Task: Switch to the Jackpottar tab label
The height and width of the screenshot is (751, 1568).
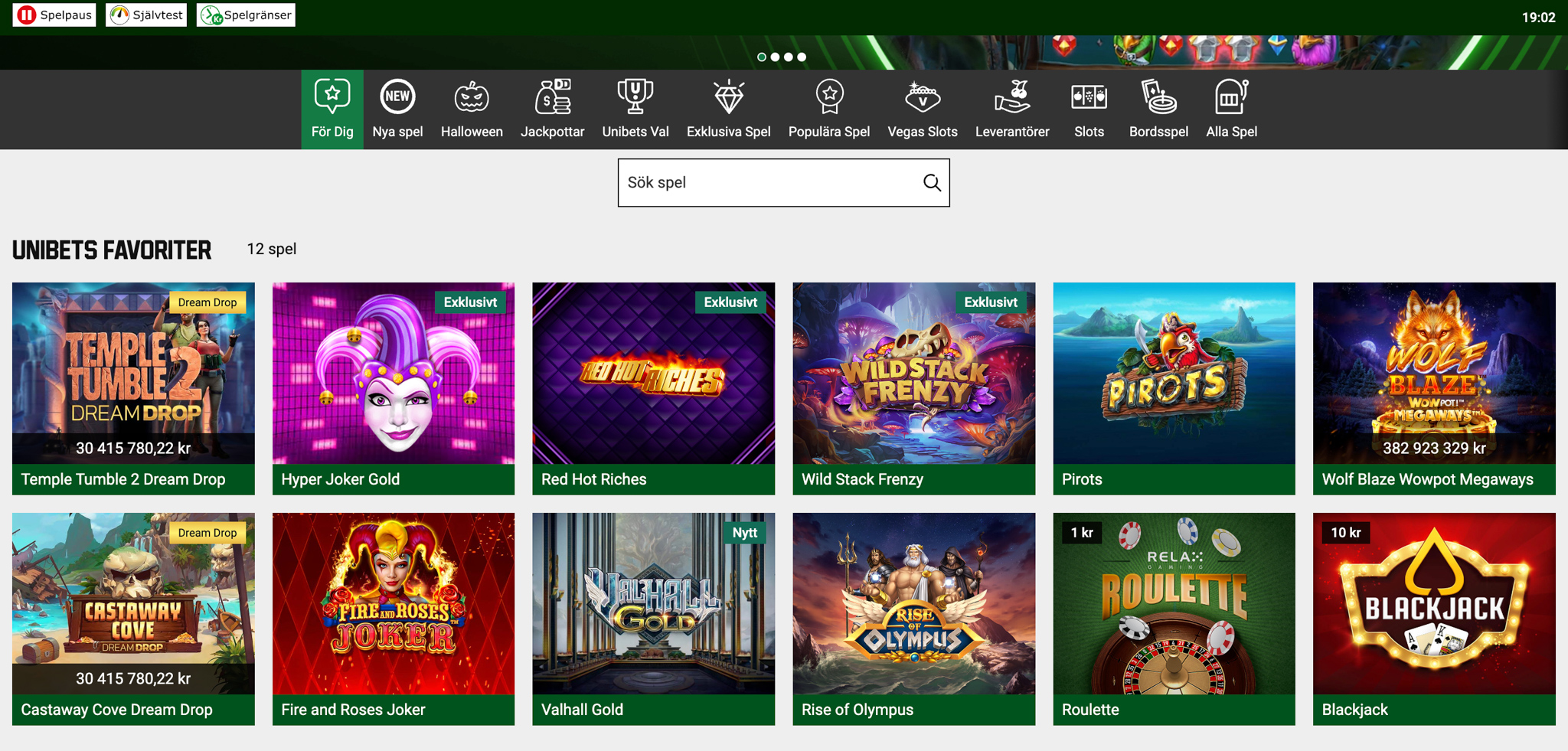Action: click(553, 132)
